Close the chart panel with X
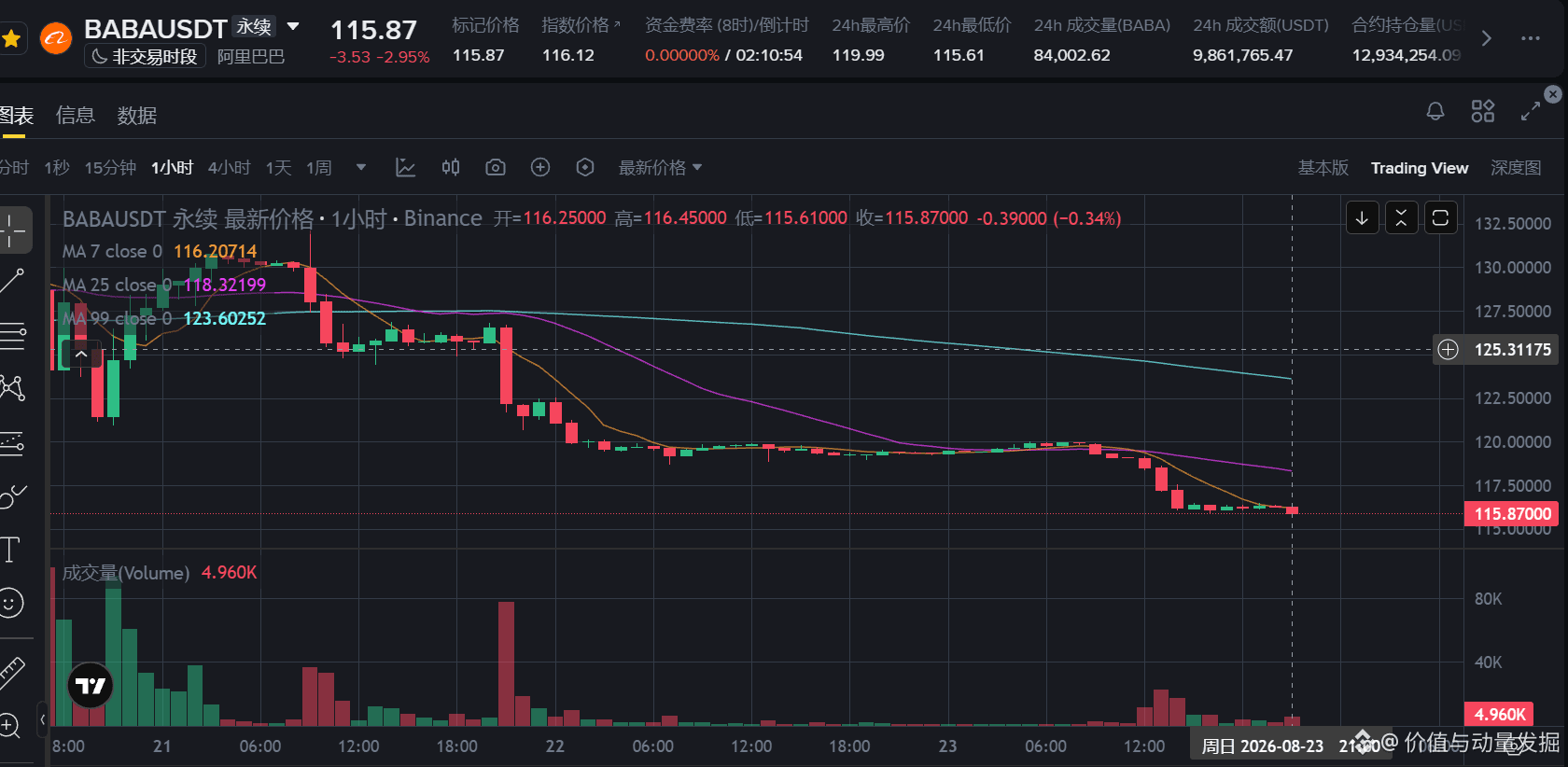This screenshot has height=767, width=1568. point(1553,94)
